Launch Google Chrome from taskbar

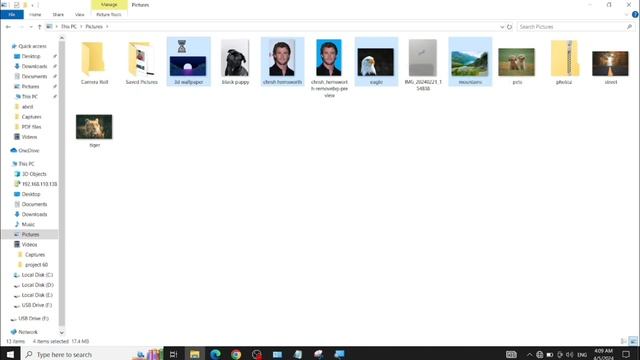(236, 354)
